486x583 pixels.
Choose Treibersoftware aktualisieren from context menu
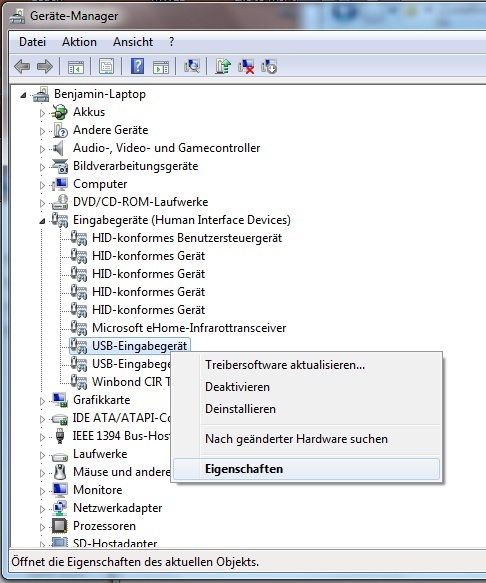[307, 365]
